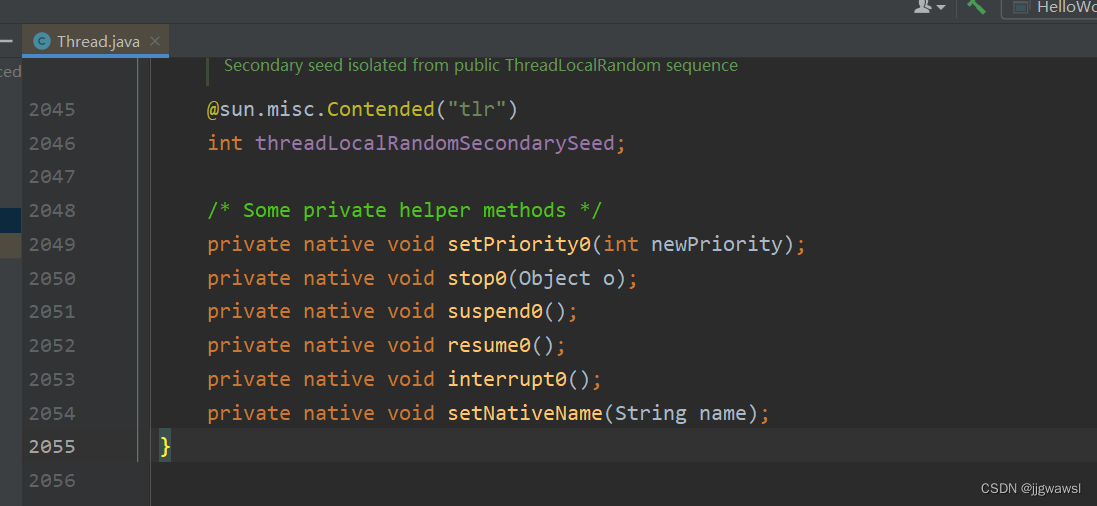
Task: Click line number 2046 in the gutter
Action: [52, 143]
